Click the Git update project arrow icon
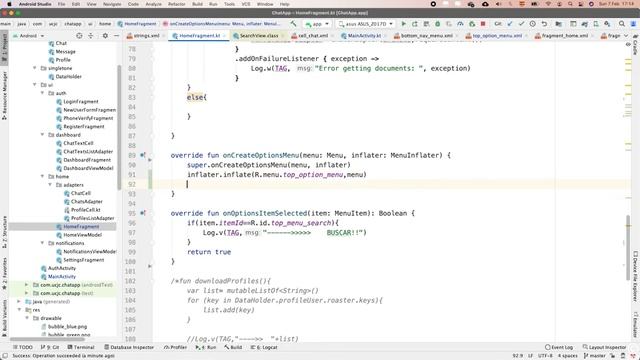The height and width of the screenshot is (360, 640). pos(510,24)
